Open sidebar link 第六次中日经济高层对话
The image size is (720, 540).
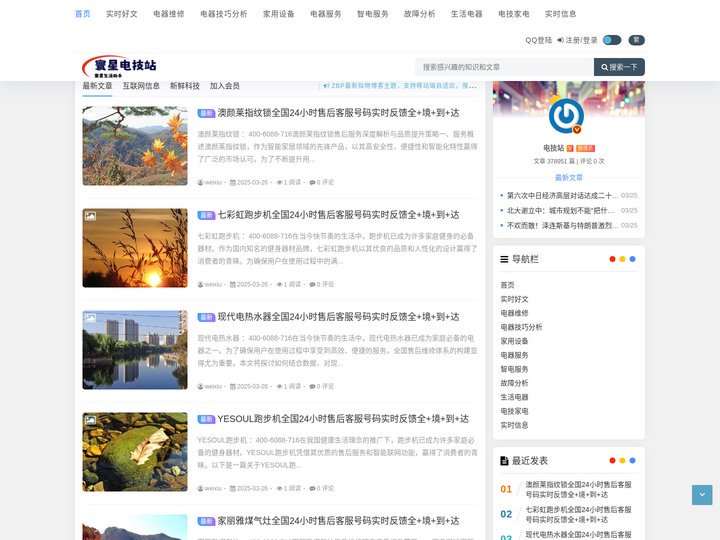(562, 196)
